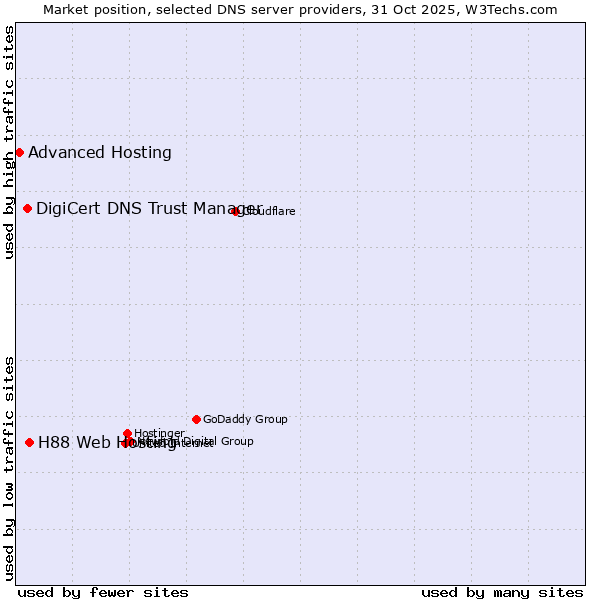600x600 pixels.
Task: Click the Advanced Hosting label text
Action: point(100,153)
